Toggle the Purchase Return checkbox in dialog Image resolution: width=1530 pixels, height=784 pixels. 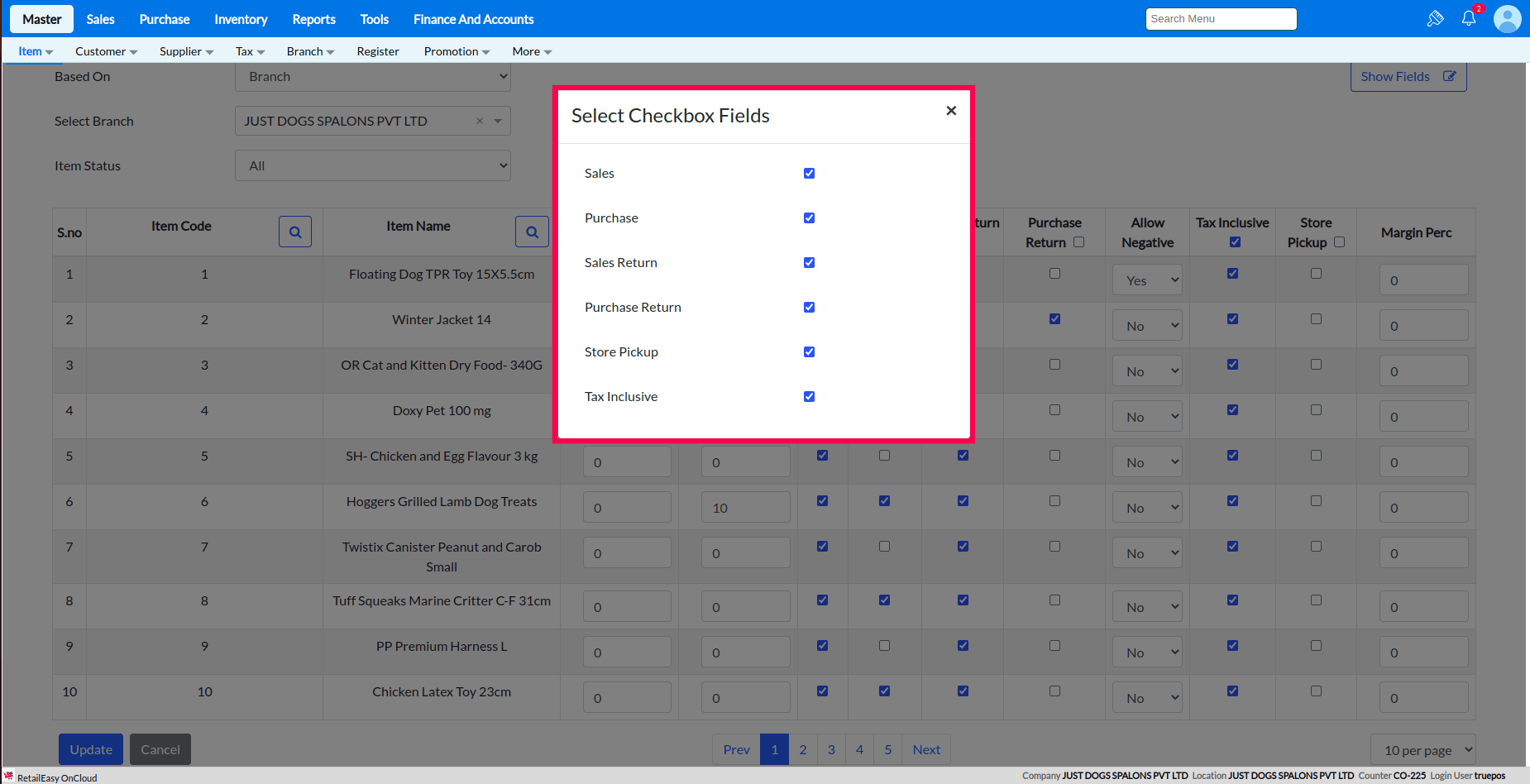pyautogui.click(x=809, y=308)
